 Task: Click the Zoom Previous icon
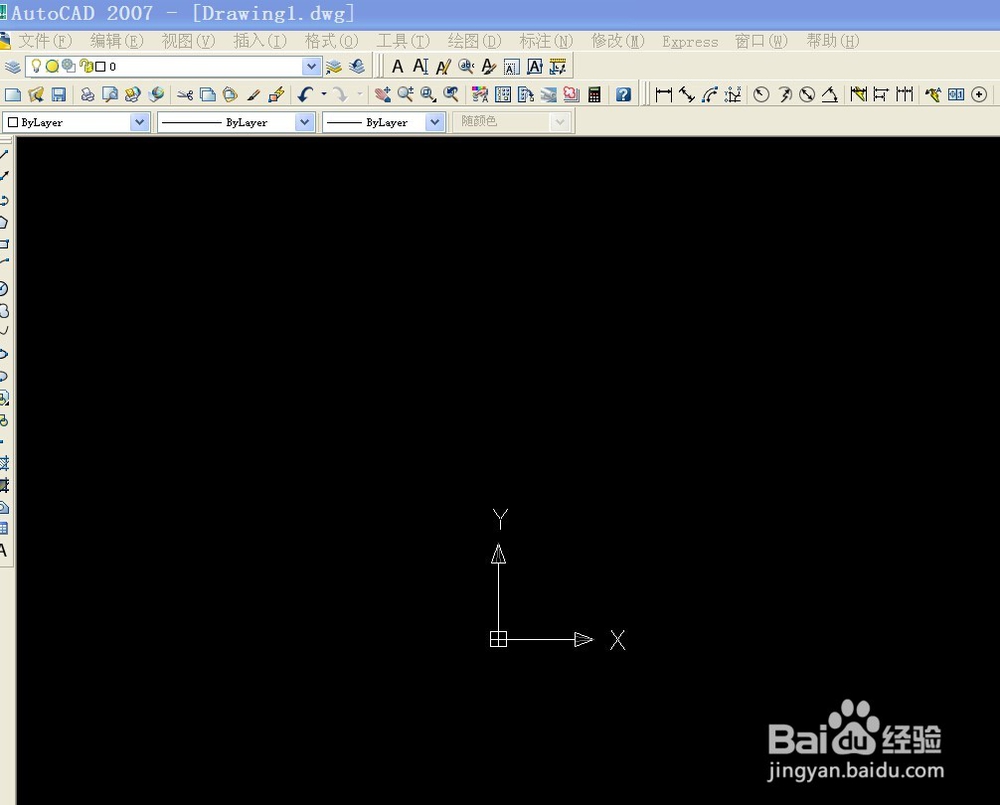tap(452, 95)
